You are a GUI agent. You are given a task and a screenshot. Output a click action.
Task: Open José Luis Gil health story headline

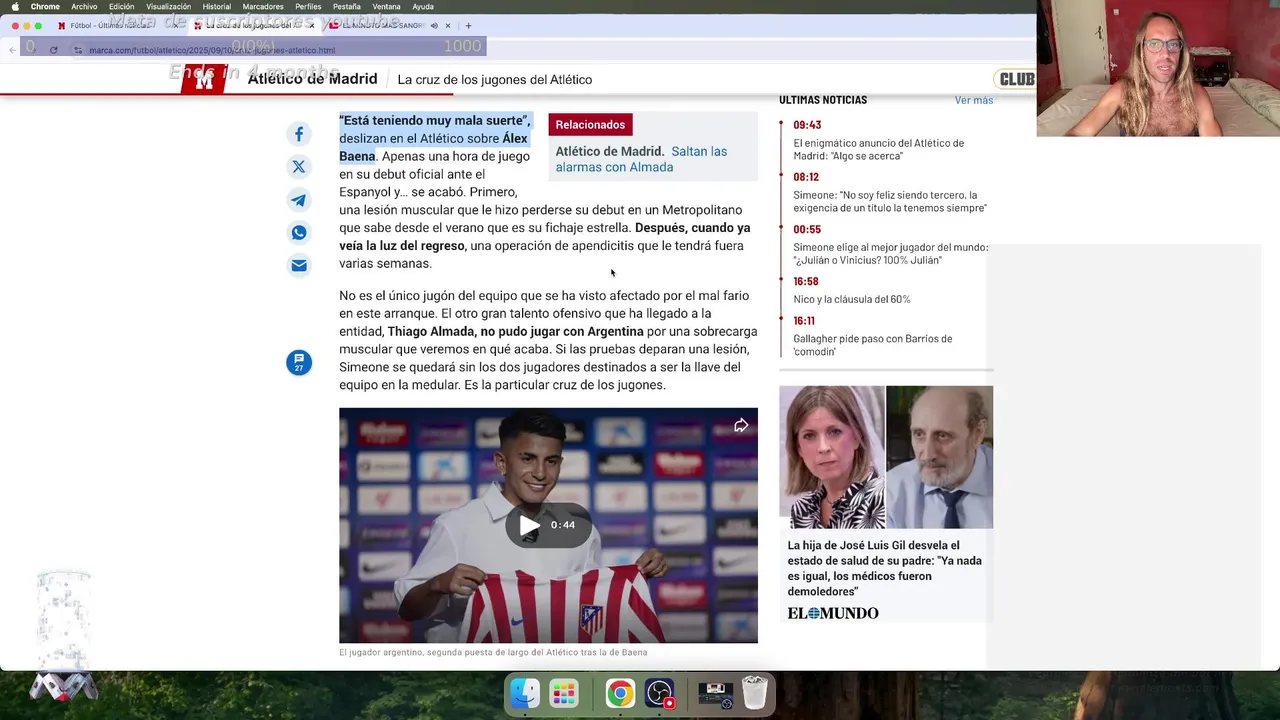point(885,568)
